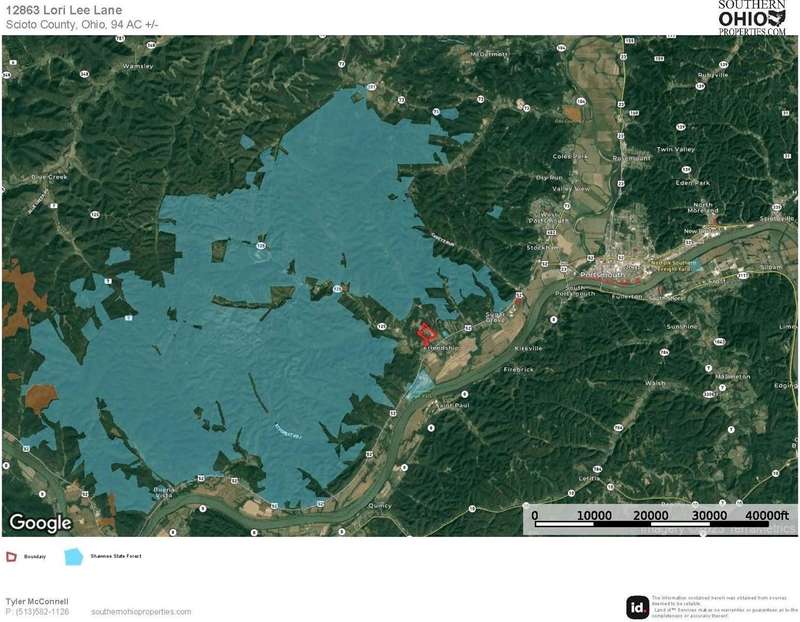This screenshot has width=800, height=622.
Task: Click the Southern Ohio Properties logo
Action: tap(752, 18)
